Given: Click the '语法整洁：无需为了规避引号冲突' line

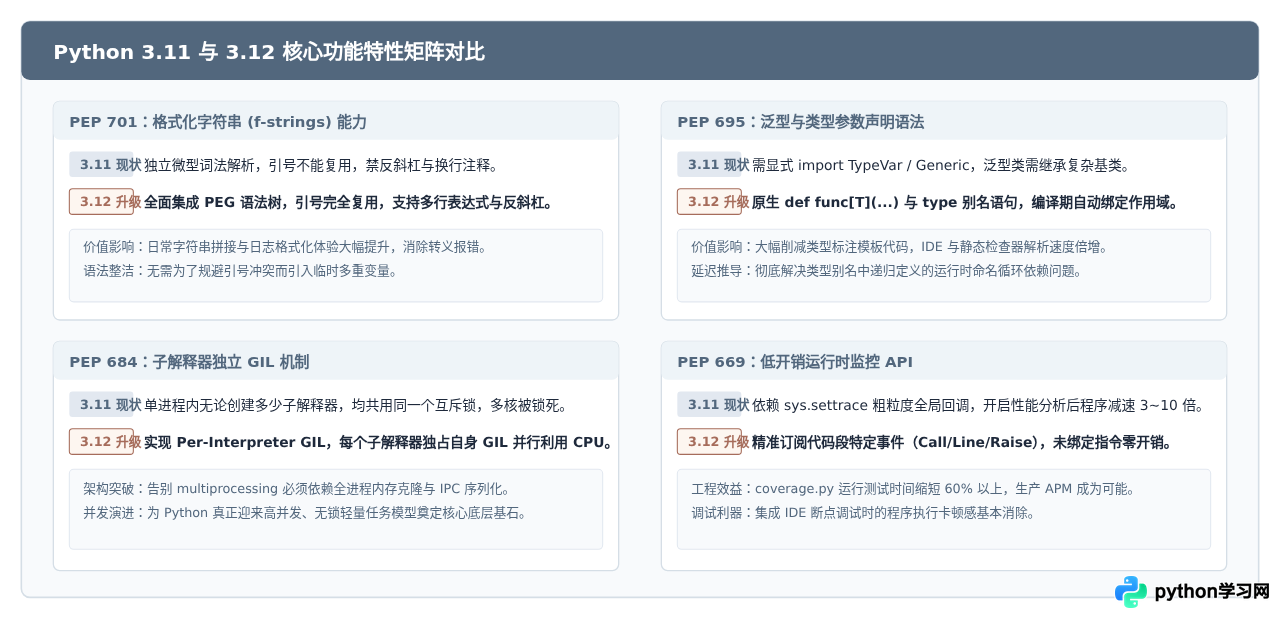Looking at the screenshot, I should tap(240, 270).
